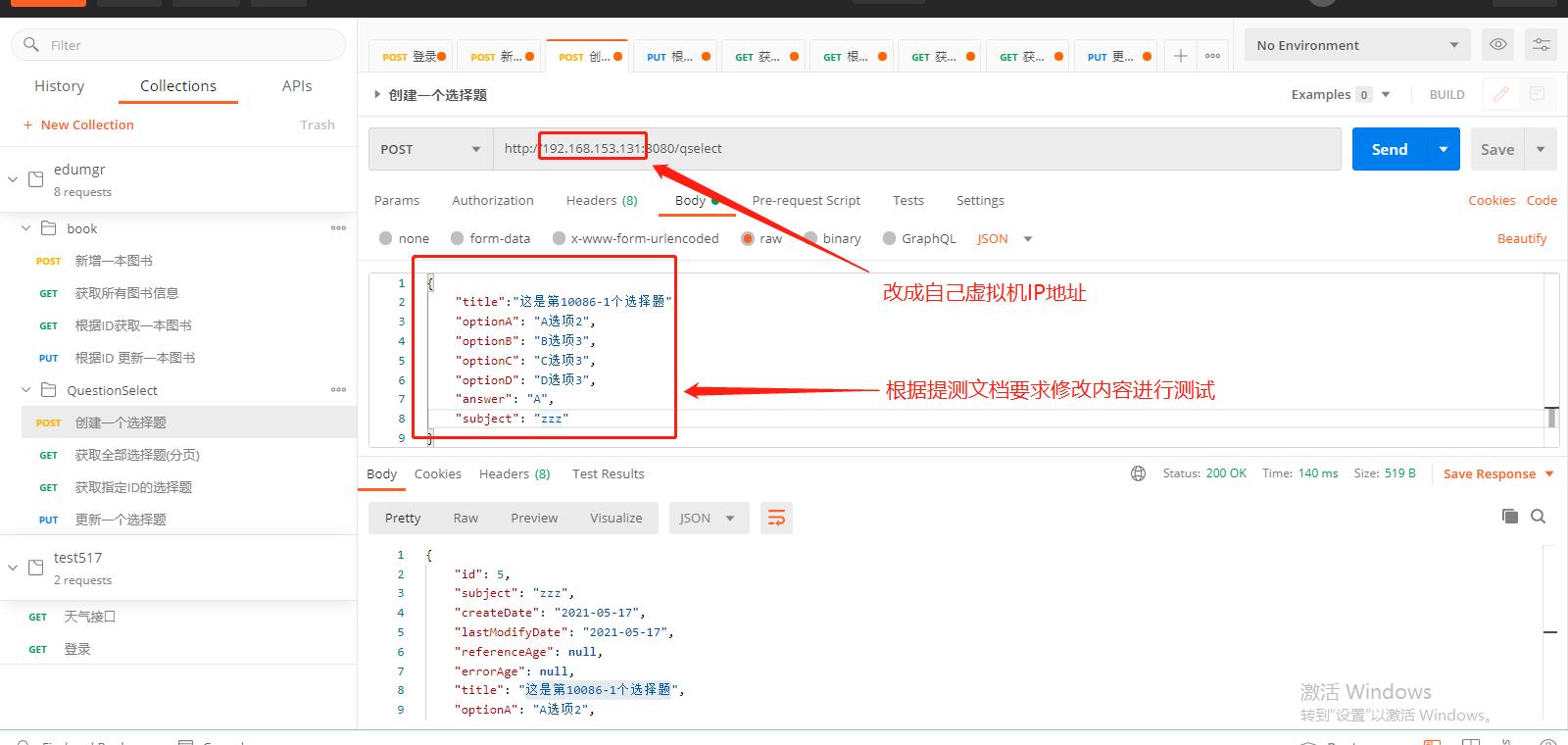The height and width of the screenshot is (745, 1568).
Task: Click the edit pencil icon beside BUILD
Action: point(1500,94)
